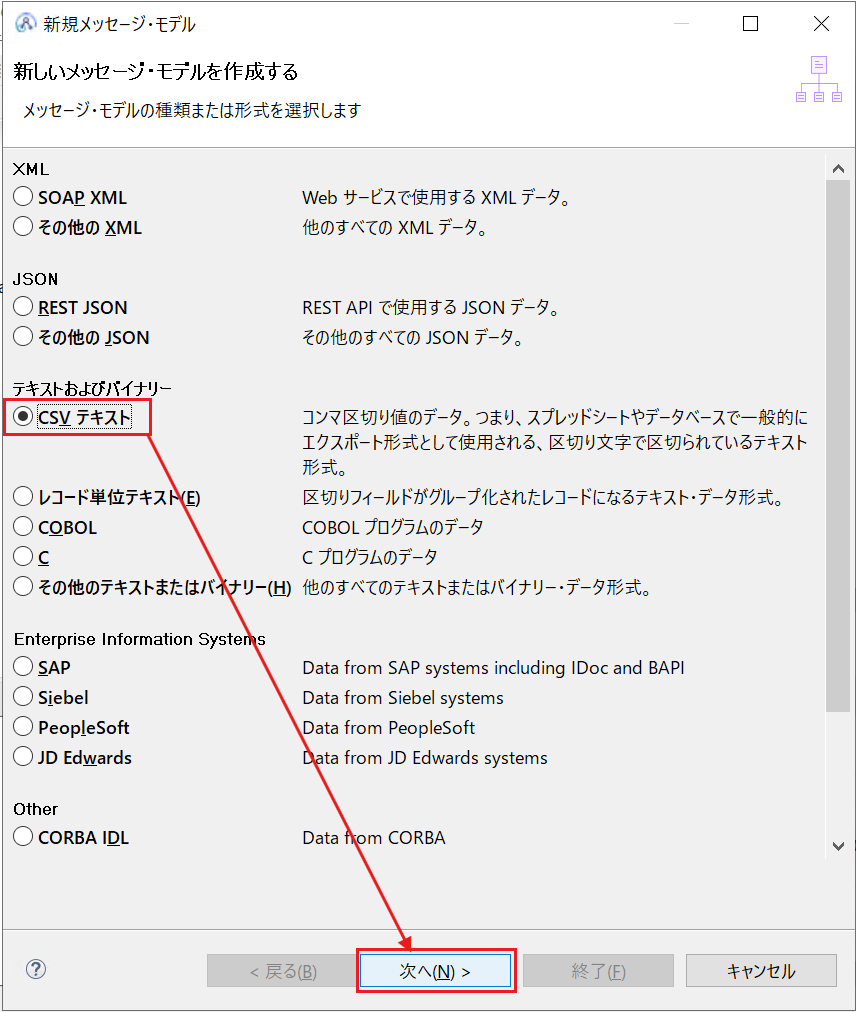Click text 'C プログラムのデータ'
This screenshot has width=856, height=1012.
point(370,557)
